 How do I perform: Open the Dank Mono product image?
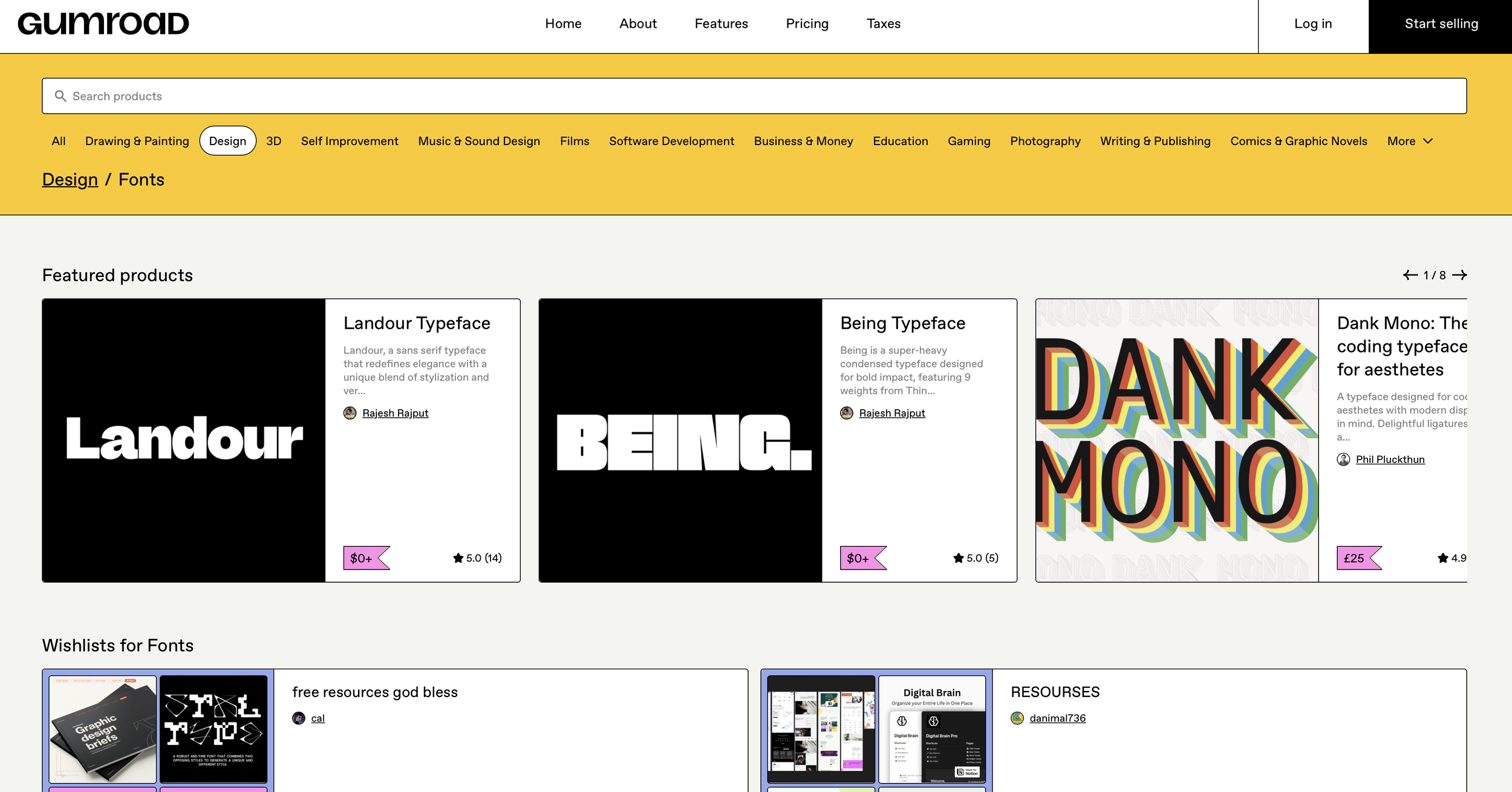tap(1176, 440)
